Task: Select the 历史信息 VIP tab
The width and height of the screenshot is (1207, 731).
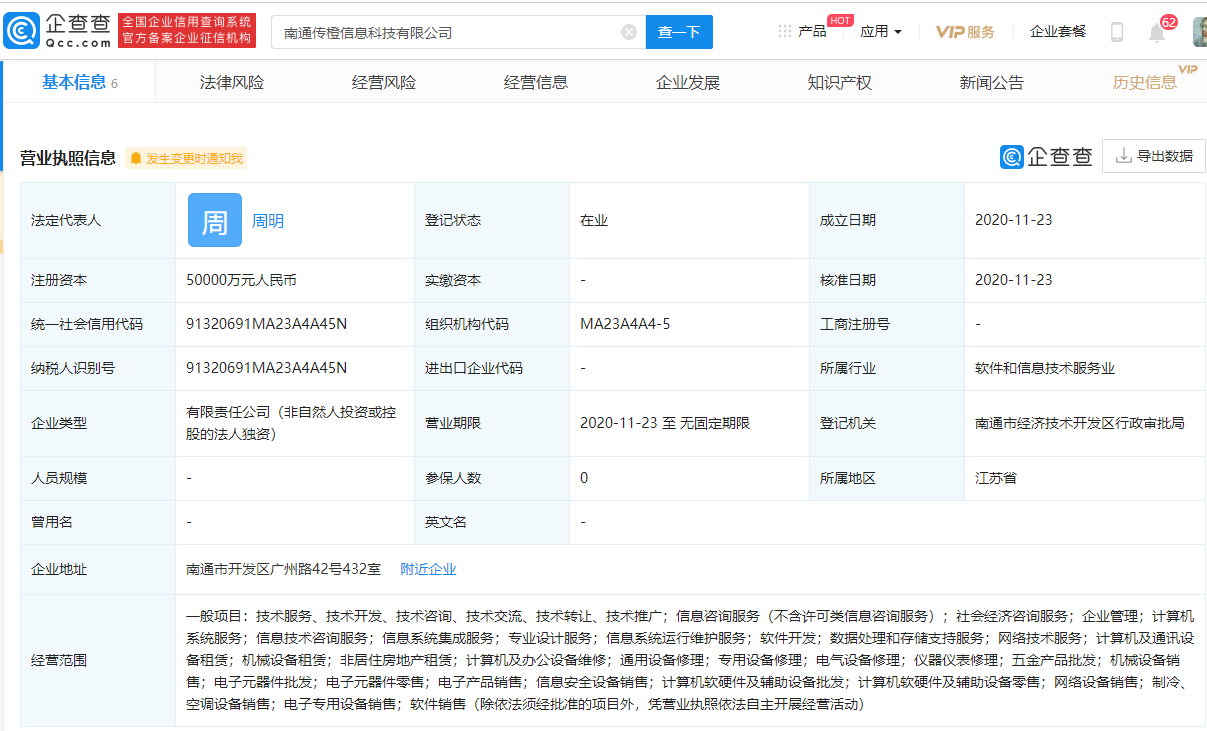Action: (1145, 83)
